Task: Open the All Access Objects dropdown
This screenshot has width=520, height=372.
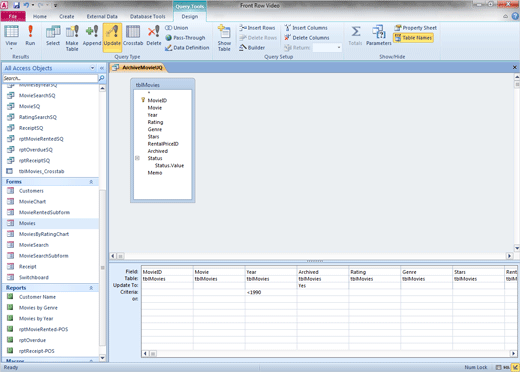Action: [92, 68]
